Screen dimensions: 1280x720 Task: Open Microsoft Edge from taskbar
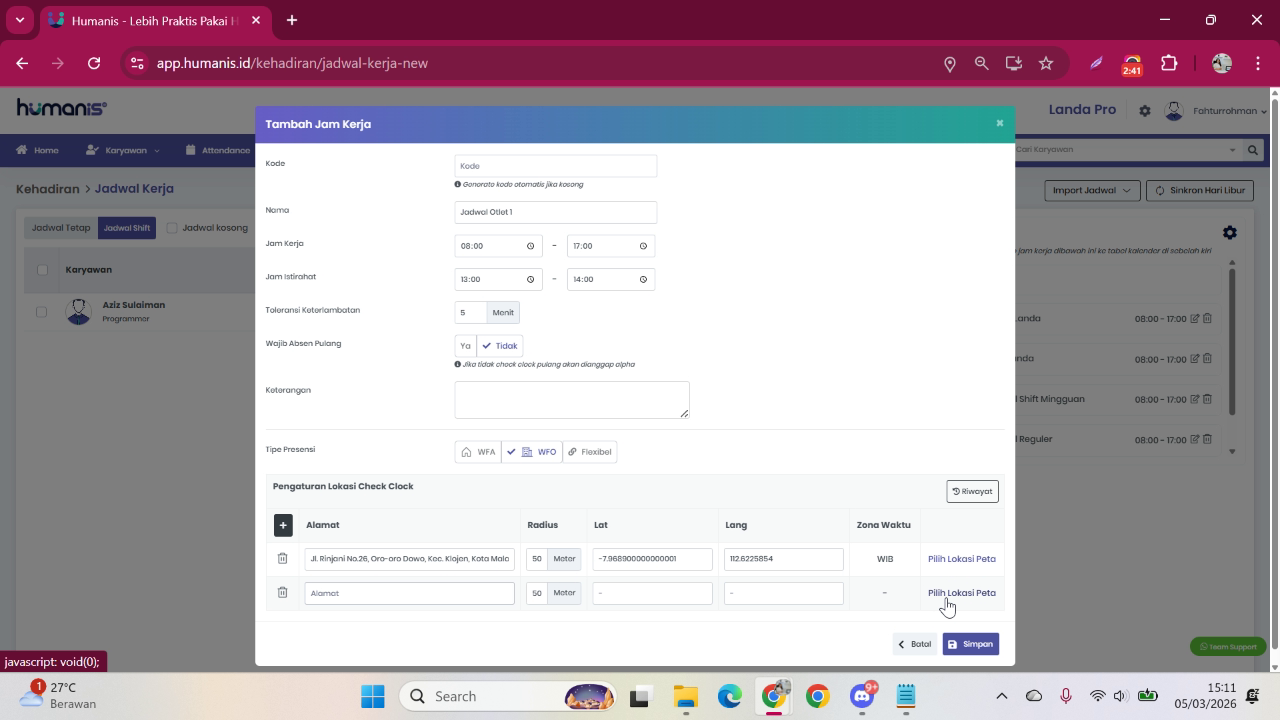[x=729, y=696]
